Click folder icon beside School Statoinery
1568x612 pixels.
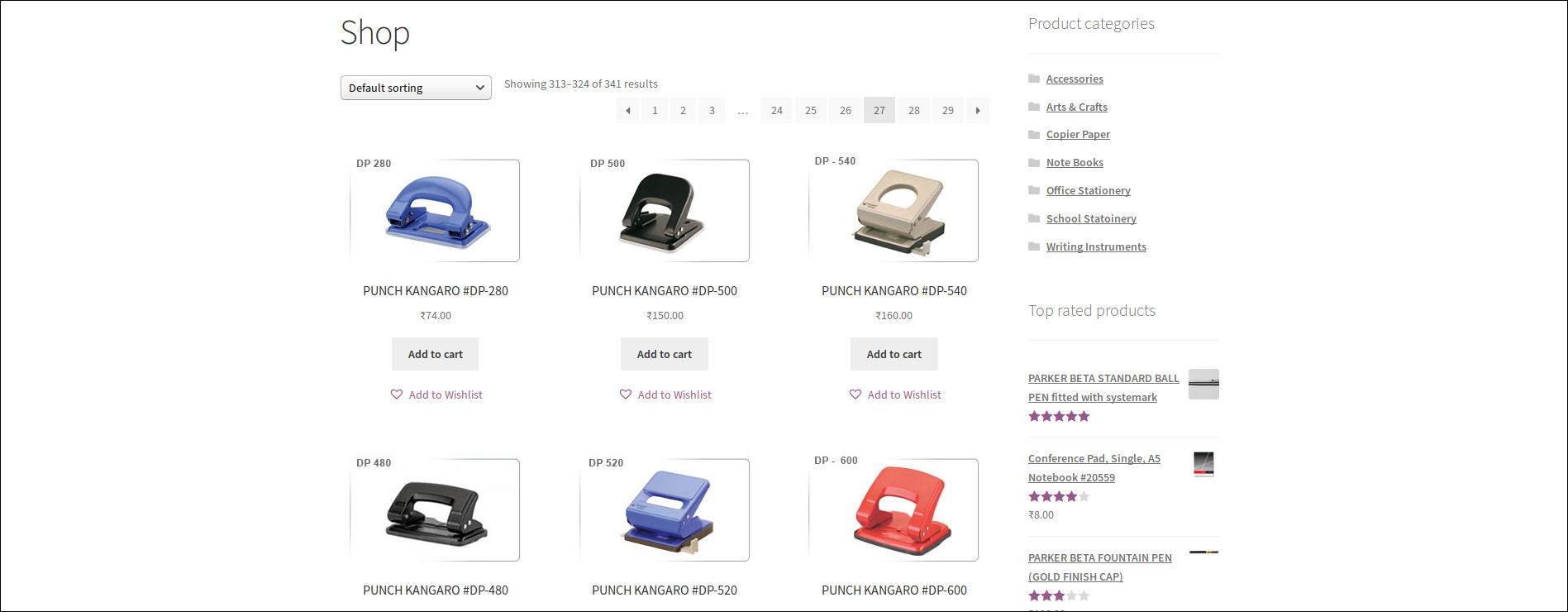pyautogui.click(x=1034, y=218)
